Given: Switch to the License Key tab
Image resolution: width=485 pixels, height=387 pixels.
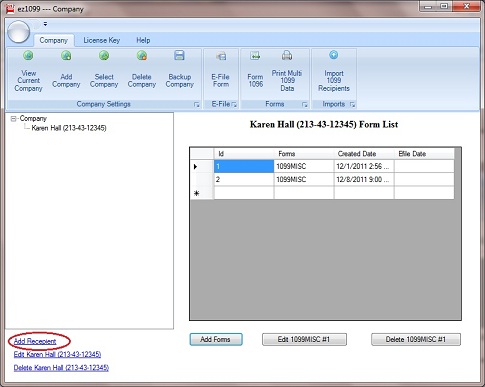Looking at the screenshot, I should [102, 40].
